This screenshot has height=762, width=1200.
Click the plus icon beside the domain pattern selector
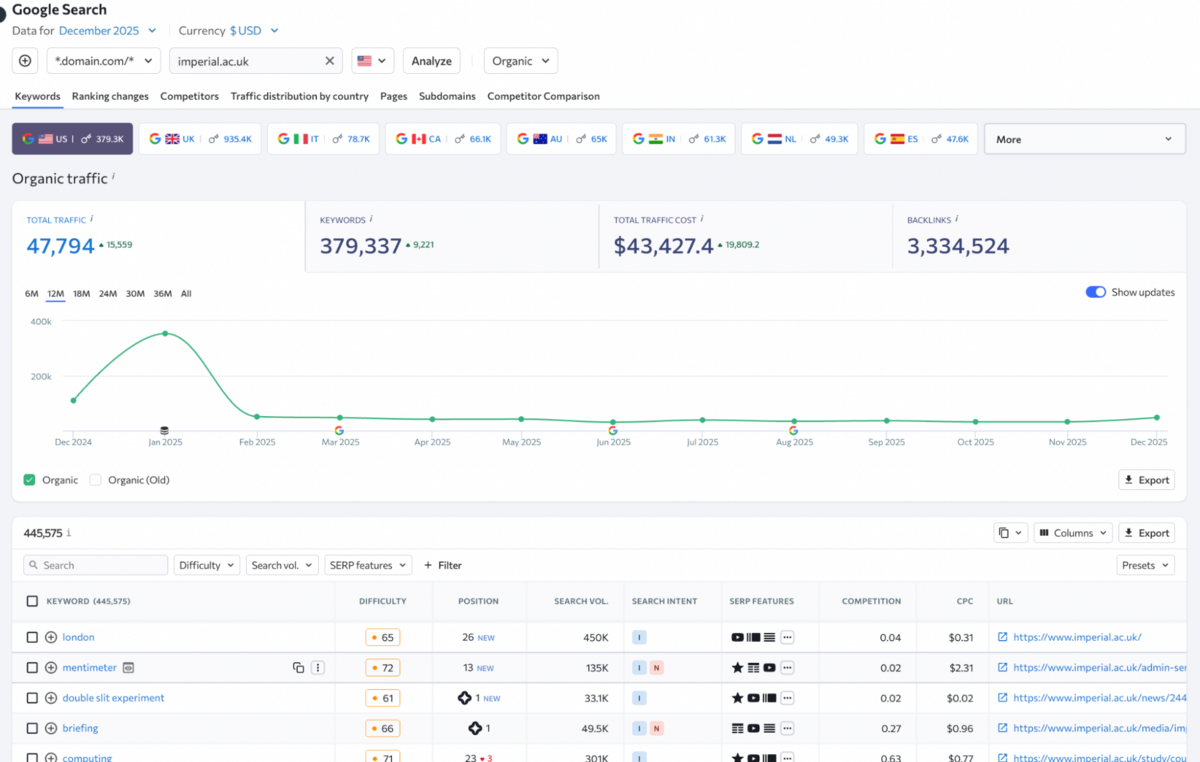coord(25,61)
